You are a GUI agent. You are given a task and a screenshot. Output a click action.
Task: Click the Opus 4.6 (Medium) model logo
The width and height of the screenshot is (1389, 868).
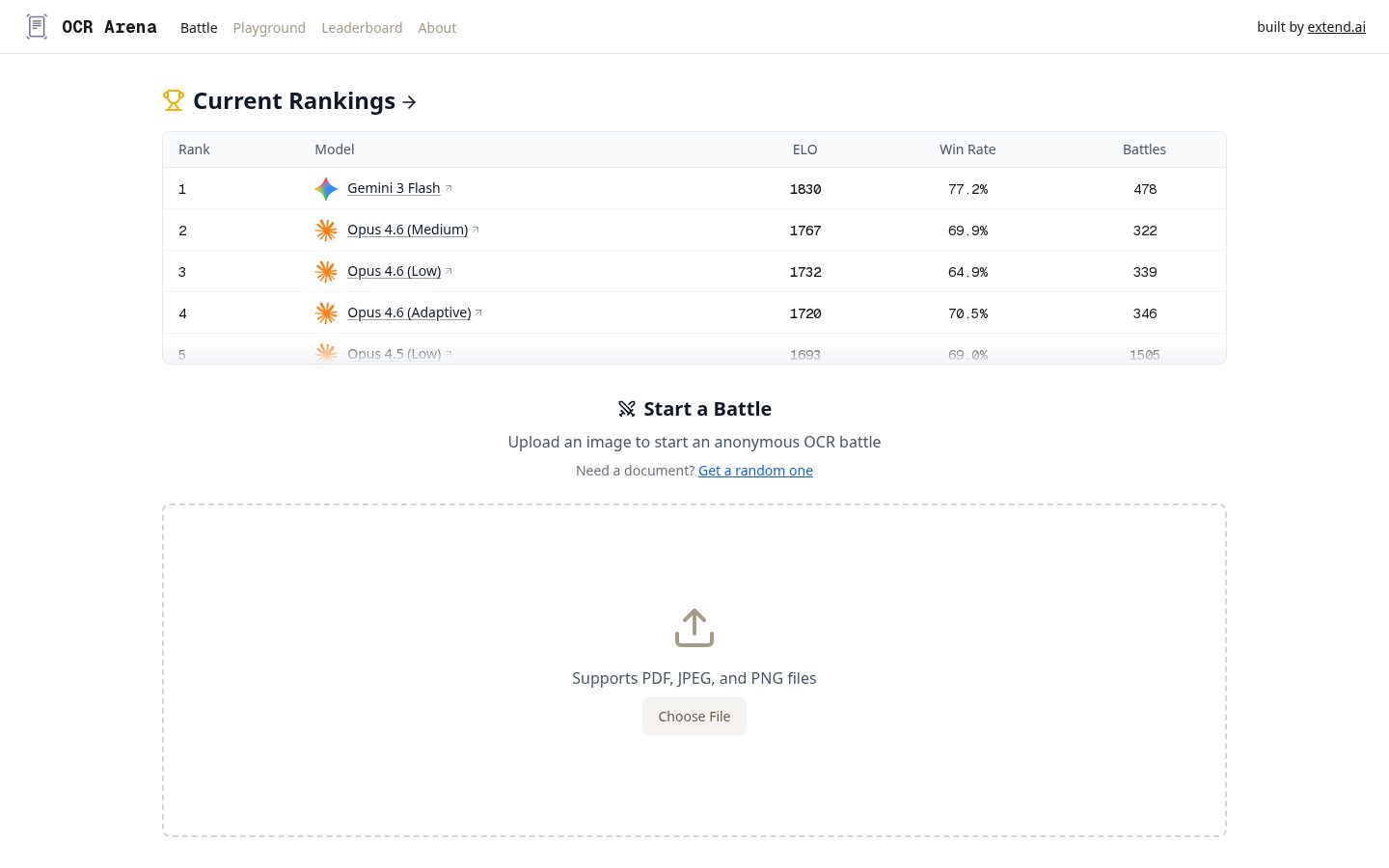click(326, 231)
